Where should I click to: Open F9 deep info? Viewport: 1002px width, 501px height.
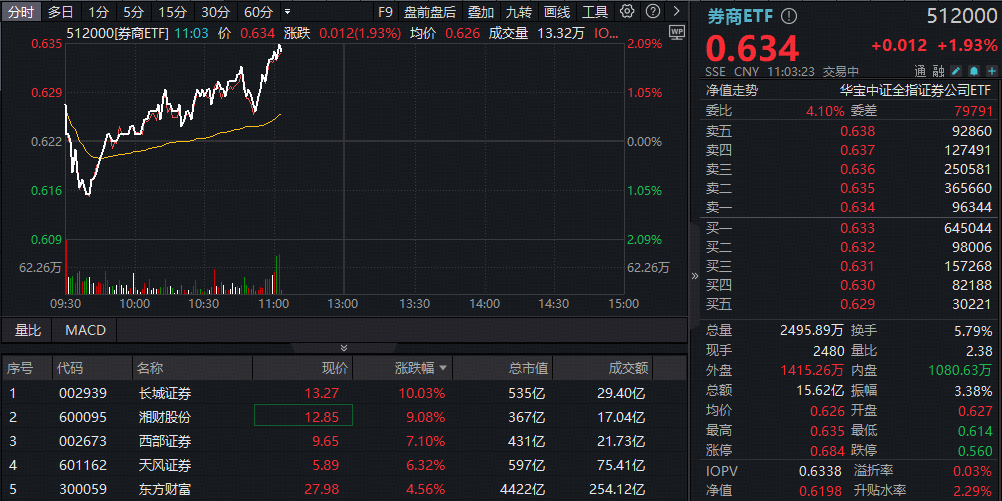[x=385, y=12]
